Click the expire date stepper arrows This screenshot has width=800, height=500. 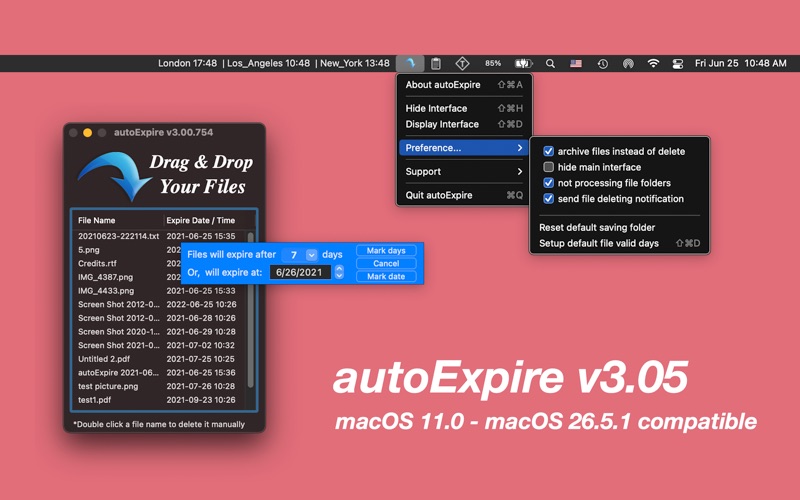pos(339,272)
